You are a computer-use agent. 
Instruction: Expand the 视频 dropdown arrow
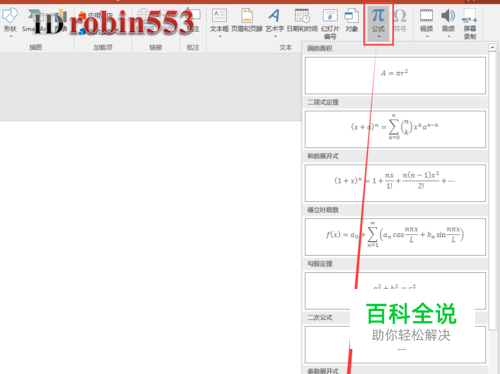[427, 36]
